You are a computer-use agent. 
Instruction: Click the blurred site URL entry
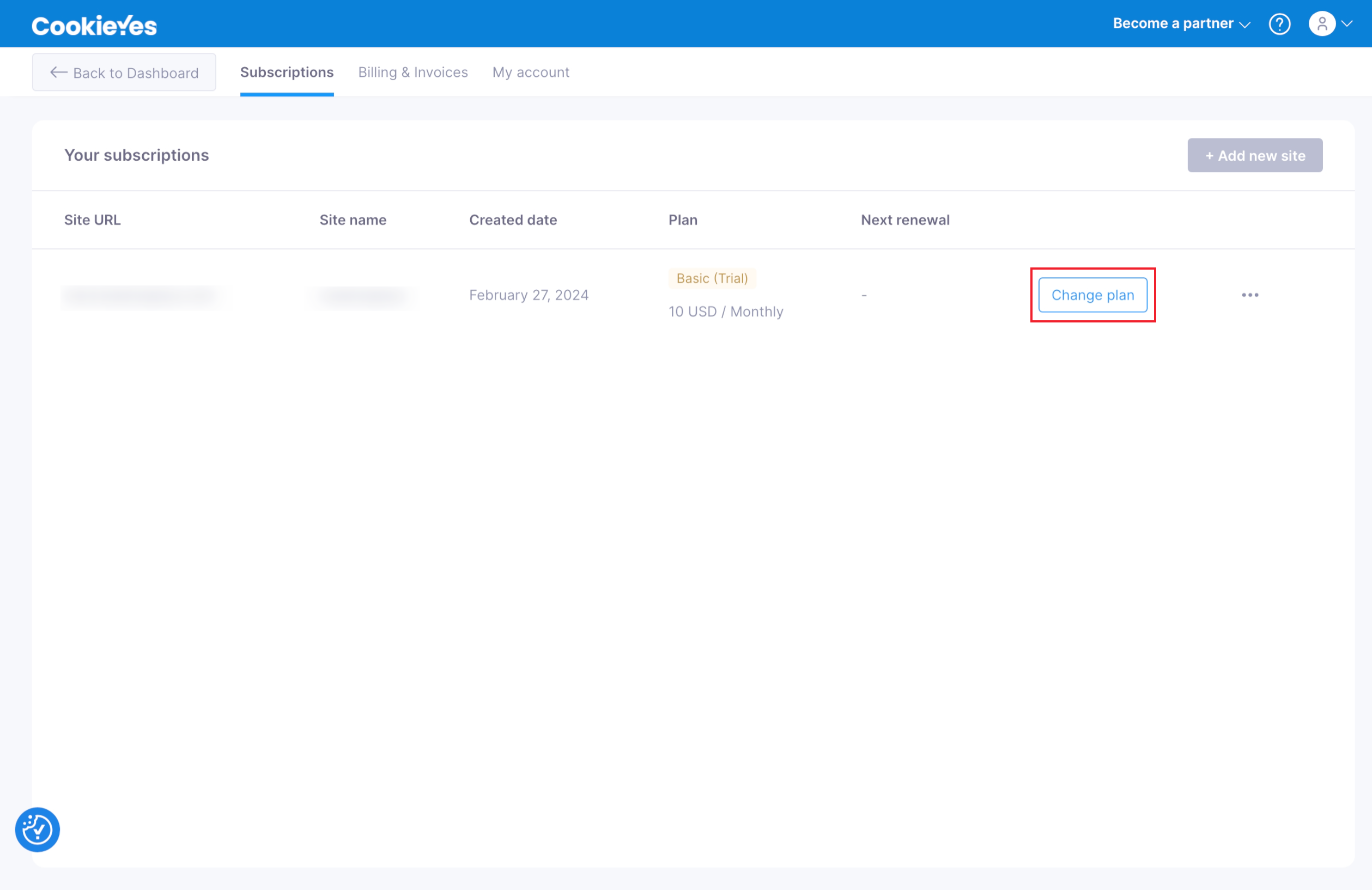point(144,296)
